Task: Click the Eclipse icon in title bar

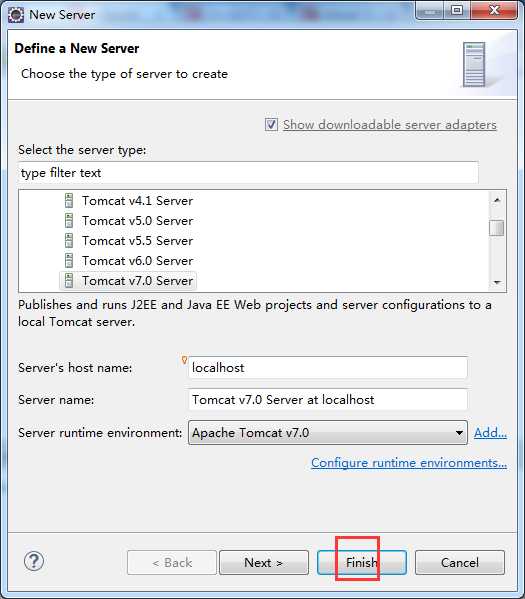Action: (x=16, y=15)
